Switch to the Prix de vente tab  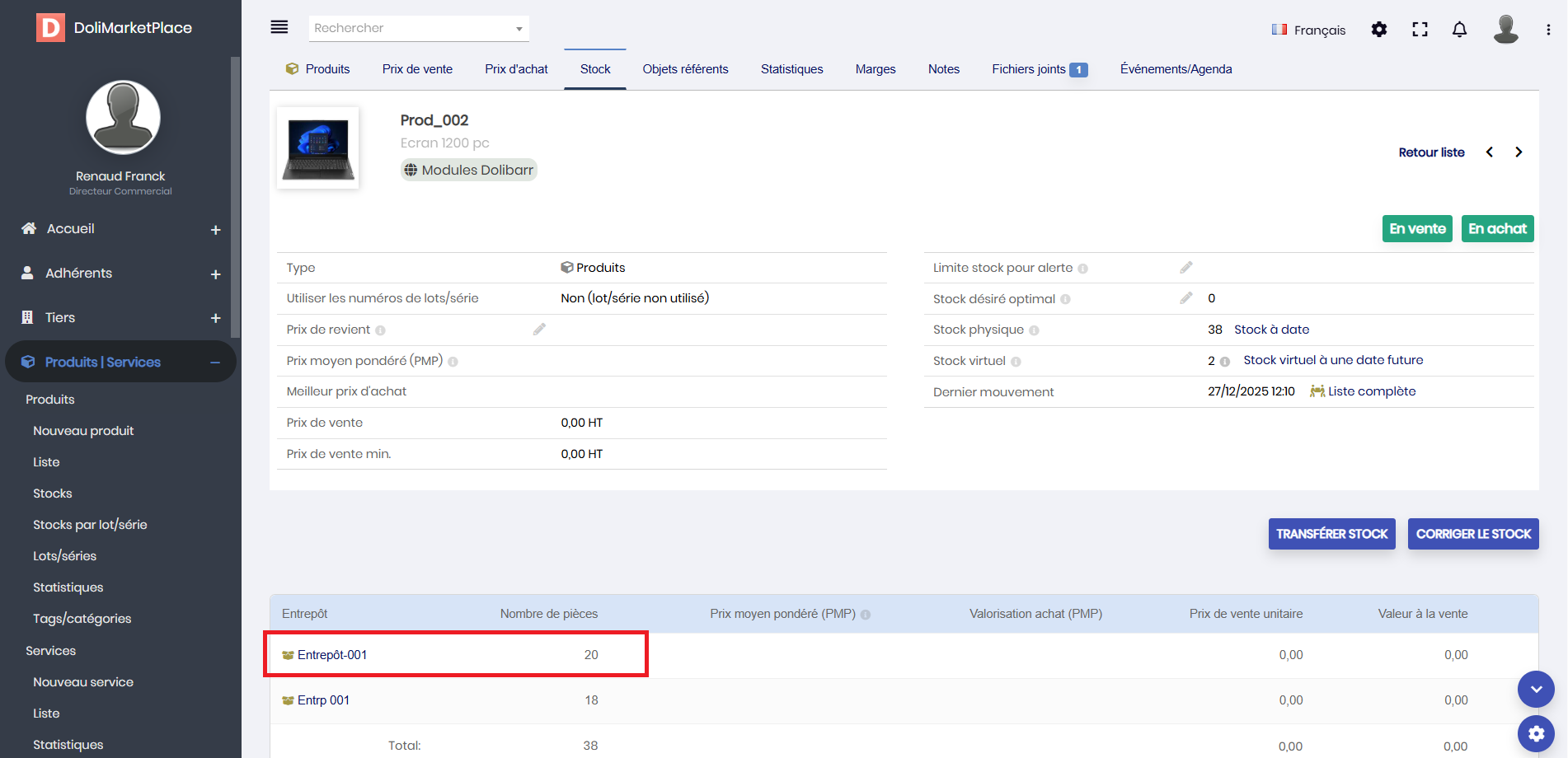pyautogui.click(x=417, y=69)
